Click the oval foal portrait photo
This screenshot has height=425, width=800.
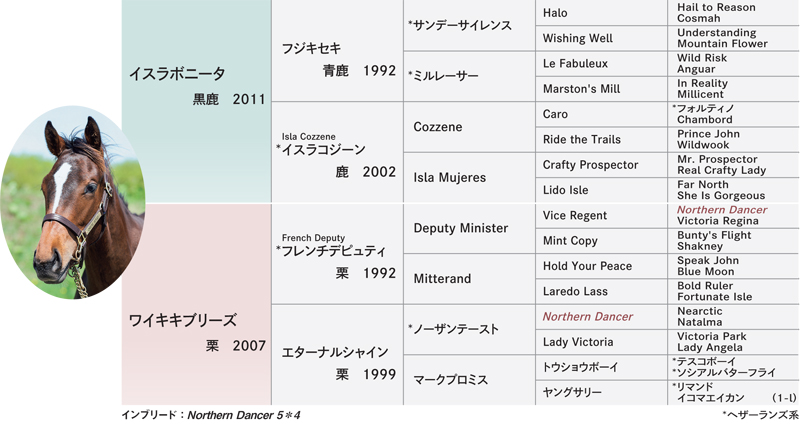click(72, 202)
